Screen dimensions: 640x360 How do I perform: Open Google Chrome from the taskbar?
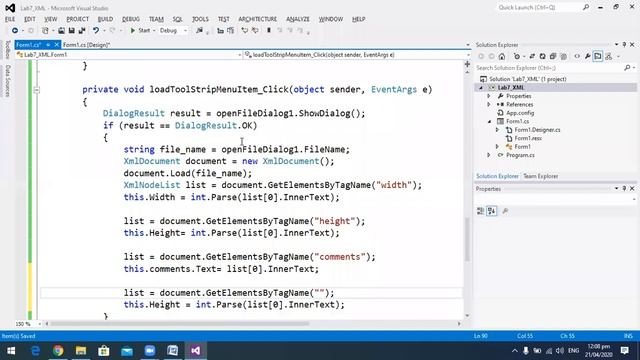tap(58, 351)
